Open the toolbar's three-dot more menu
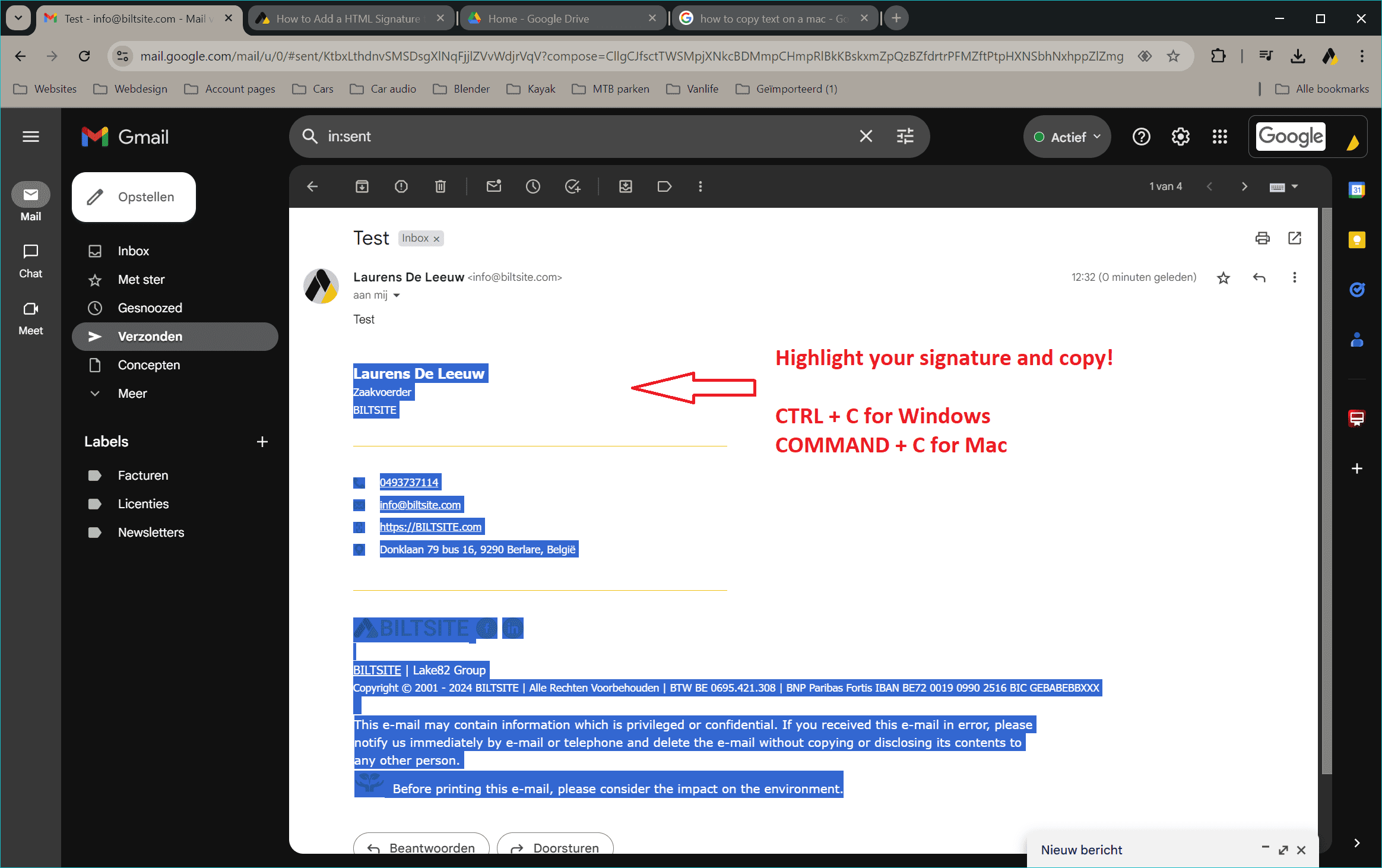1382x868 pixels. (x=700, y=186)
